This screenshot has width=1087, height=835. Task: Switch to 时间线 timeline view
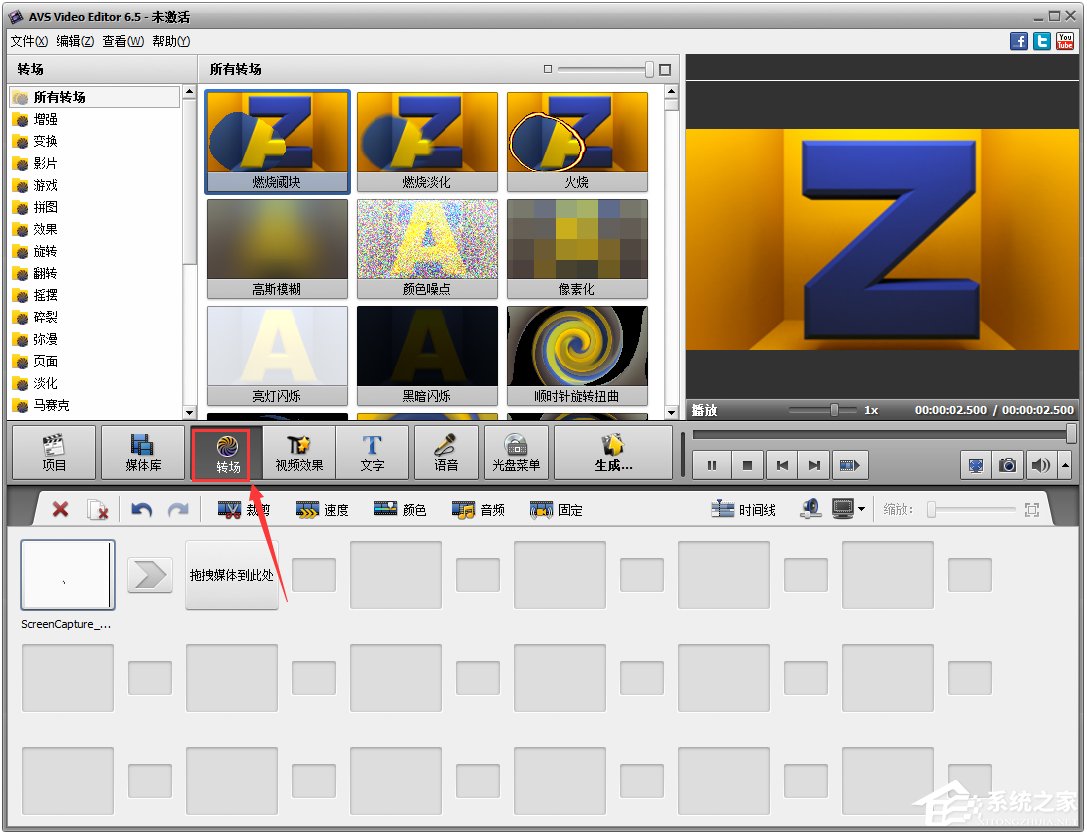click(744, 510)
